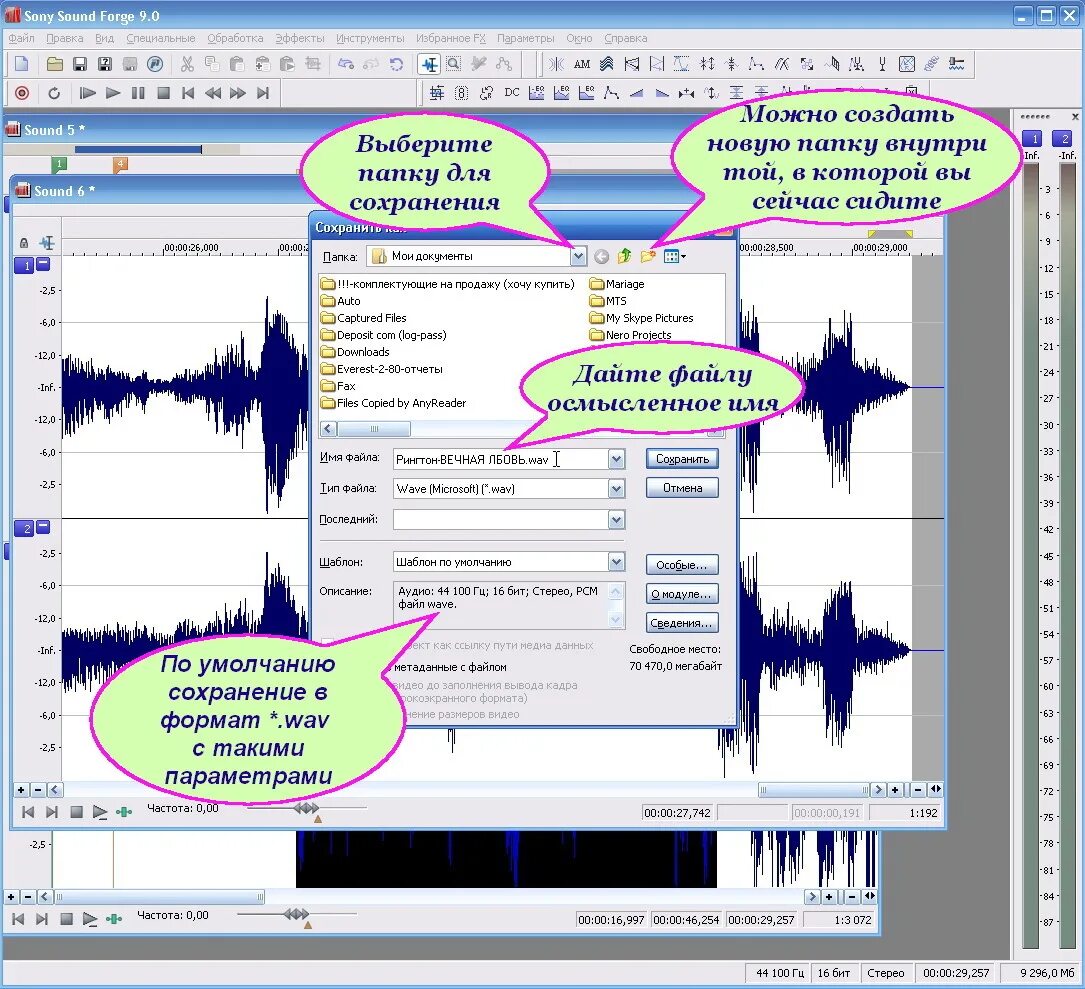Click the О модуле... button
1085x989 pixels.
tap(682, 594)
